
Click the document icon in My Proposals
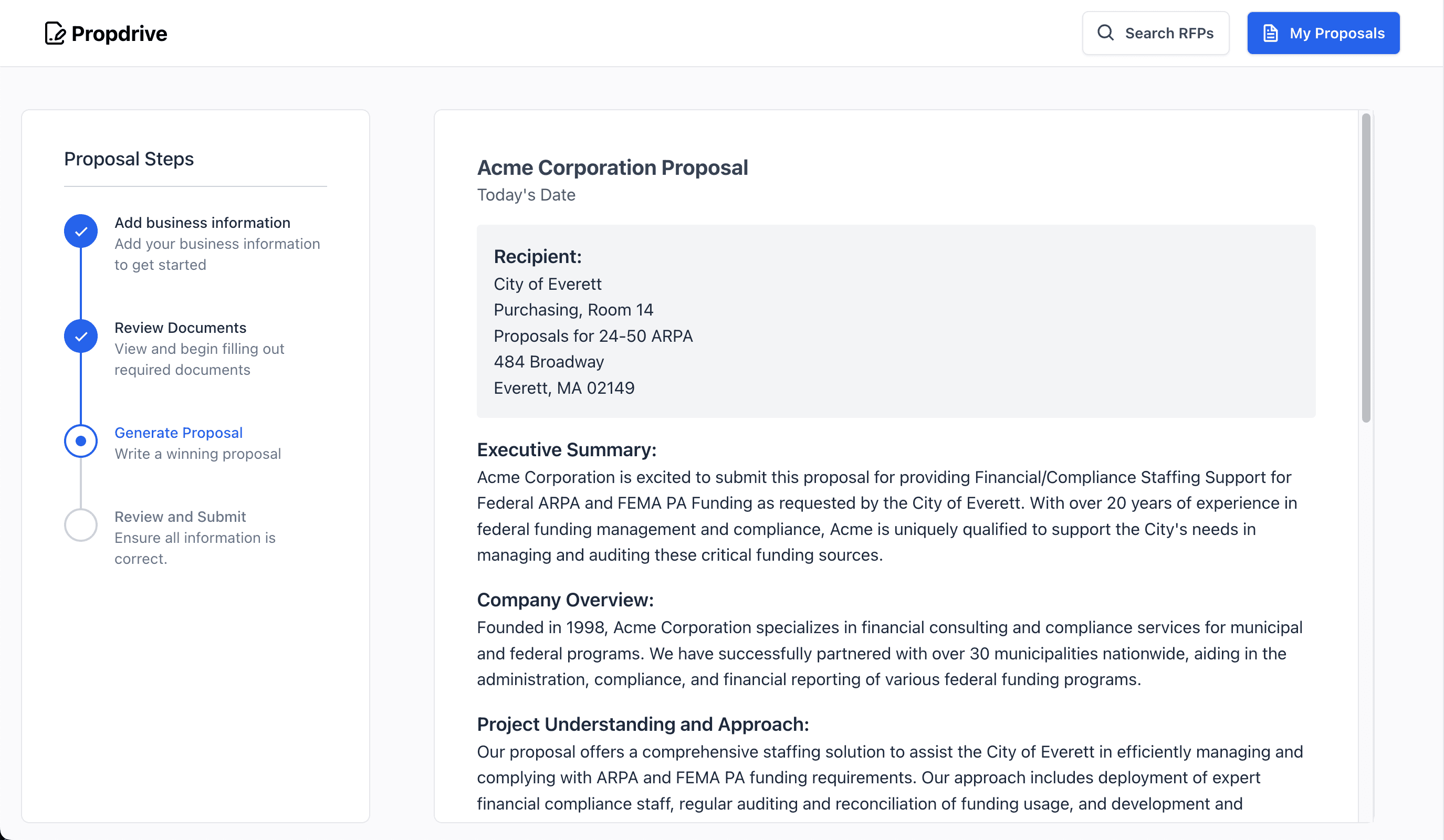[x=1270, y=33]
